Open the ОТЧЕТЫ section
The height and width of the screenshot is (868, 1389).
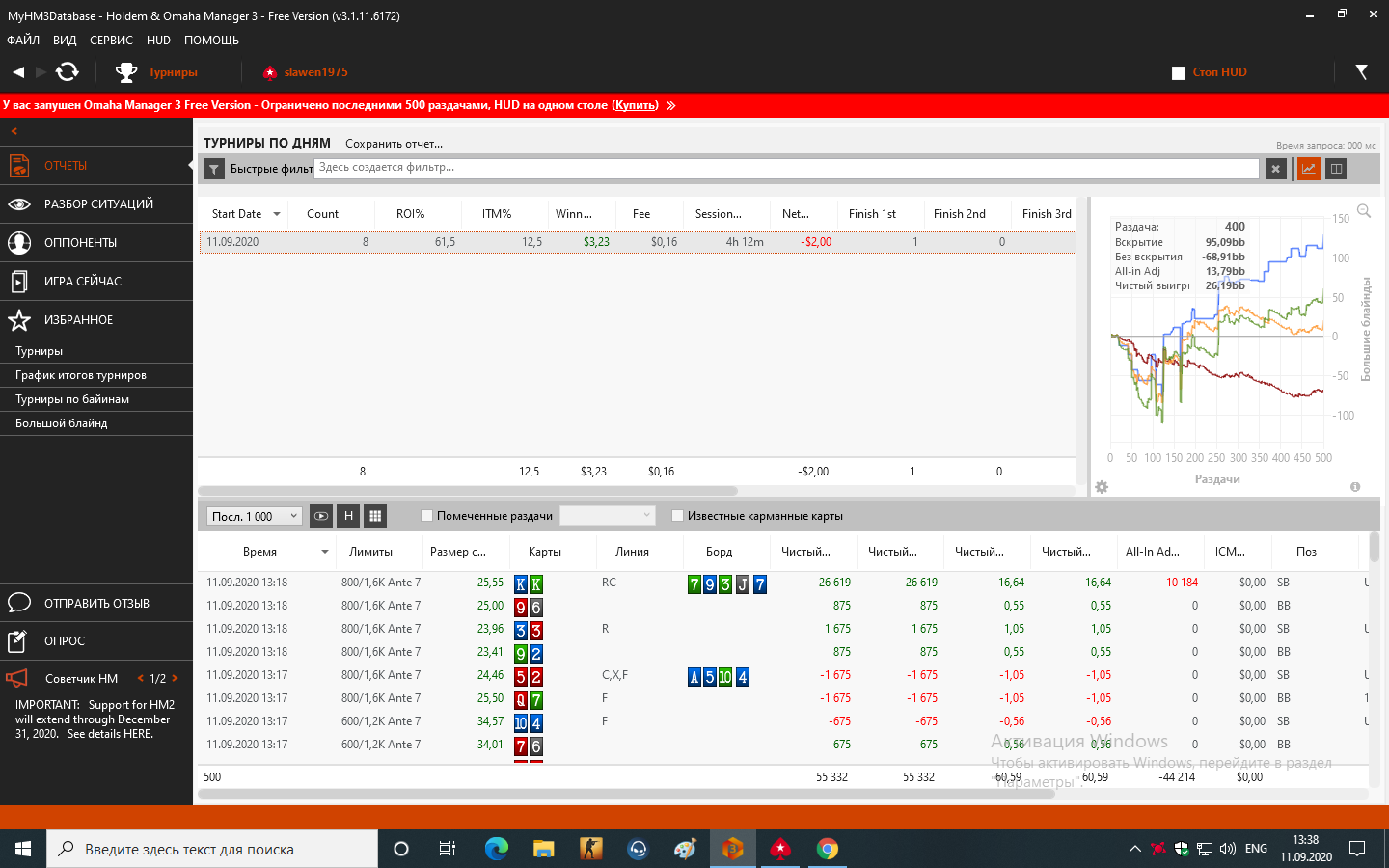96,166
